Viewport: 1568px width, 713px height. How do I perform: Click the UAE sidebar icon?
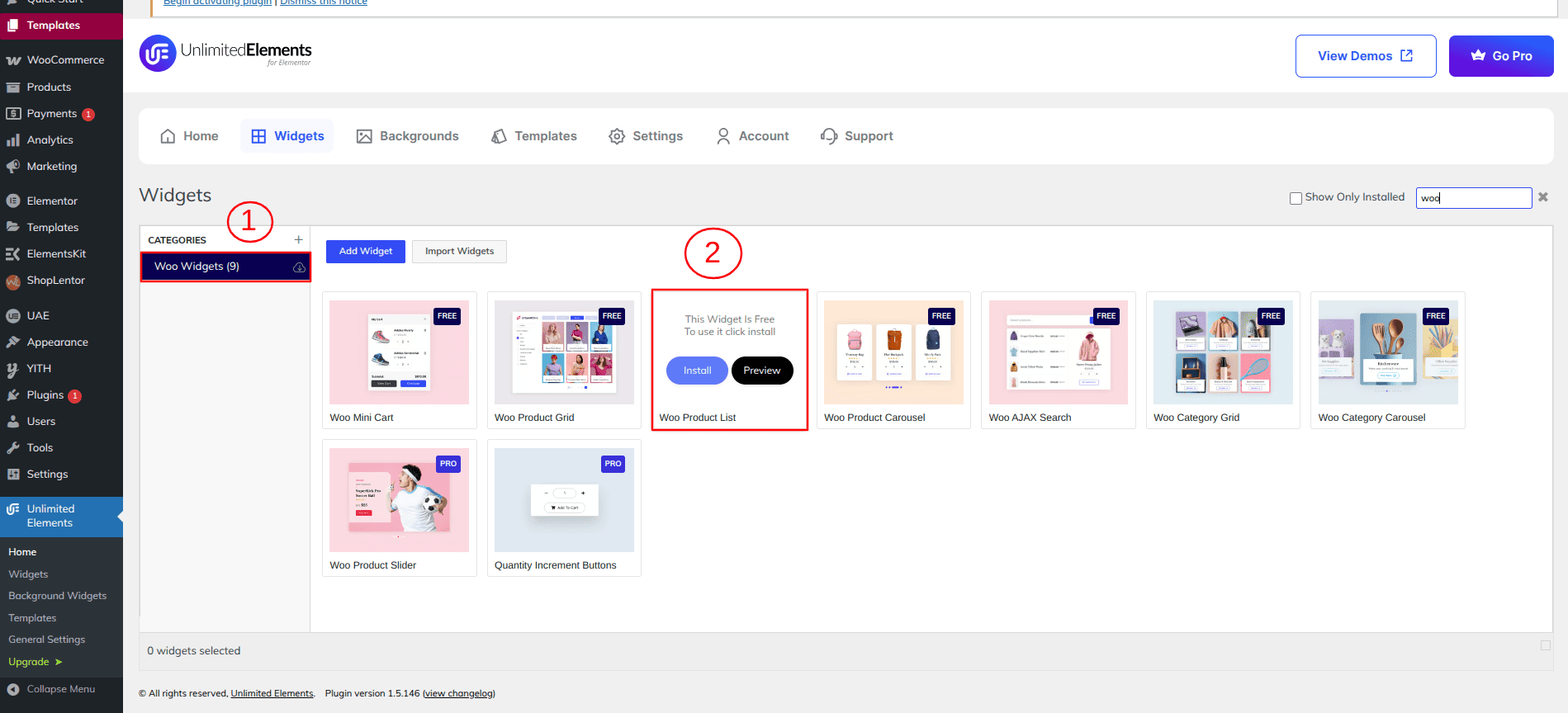[13, 316]
